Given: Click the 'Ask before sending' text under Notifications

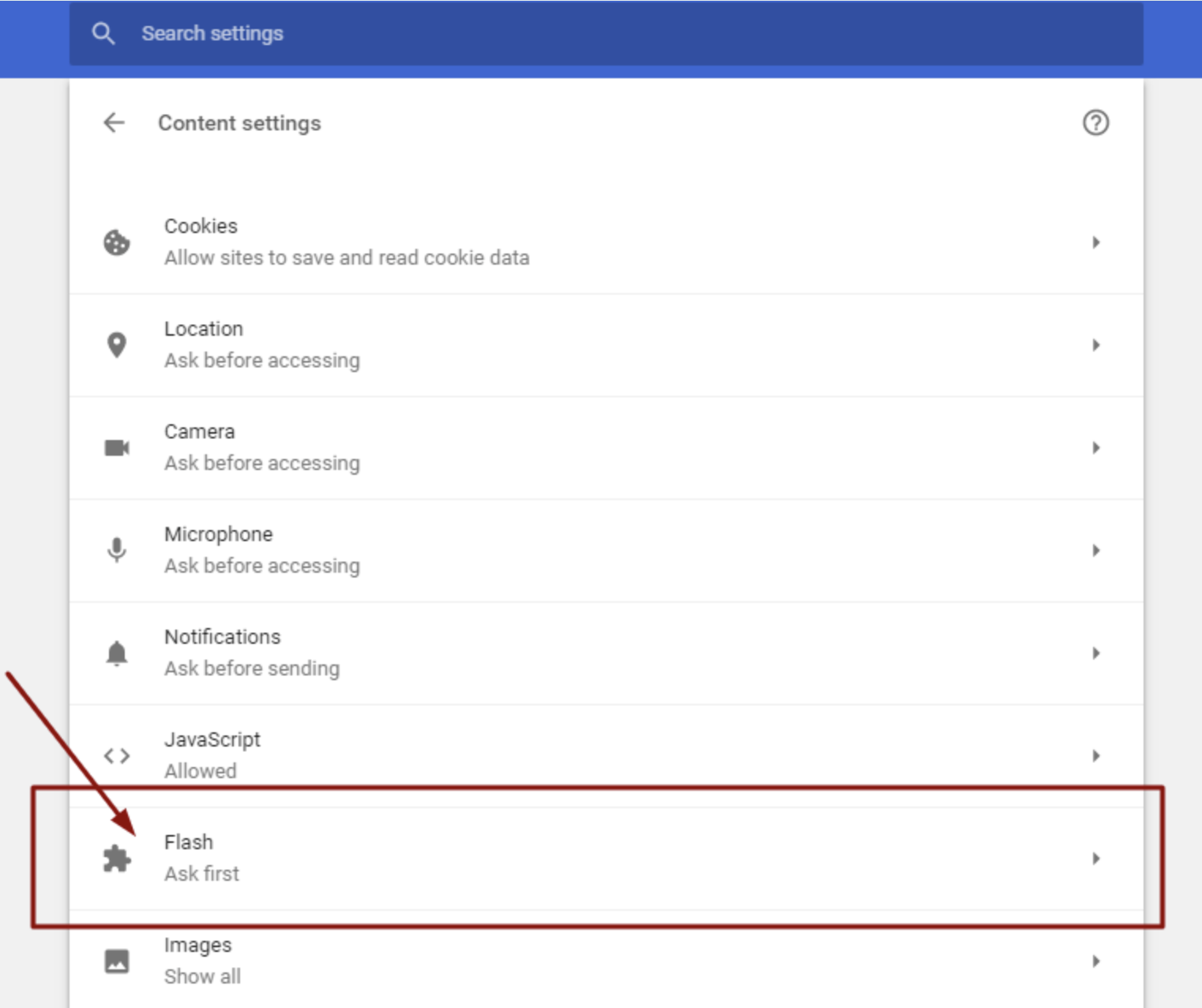Looking at the screenshot, I should [251, 668].
